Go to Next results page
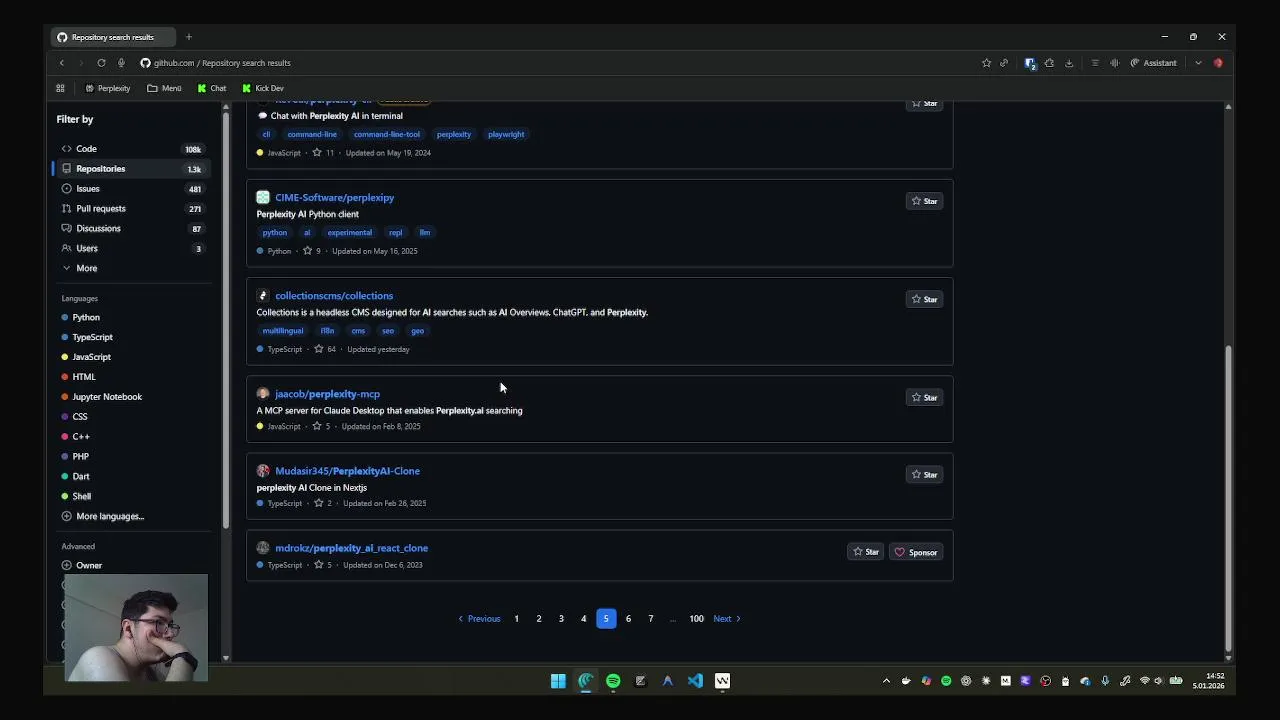The width and height of the screenshot is (1280, 720). 727,619
